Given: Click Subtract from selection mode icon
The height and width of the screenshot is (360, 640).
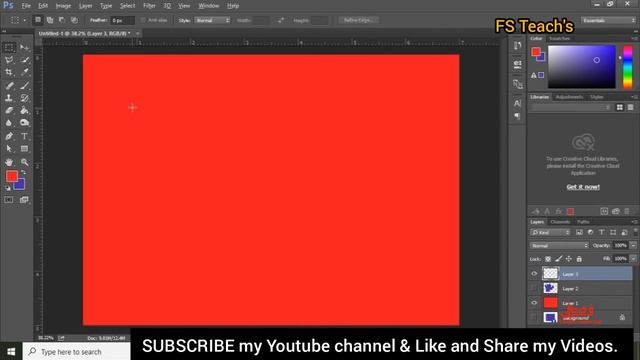Looking at the screenshot, I should (x=62, y=20).
